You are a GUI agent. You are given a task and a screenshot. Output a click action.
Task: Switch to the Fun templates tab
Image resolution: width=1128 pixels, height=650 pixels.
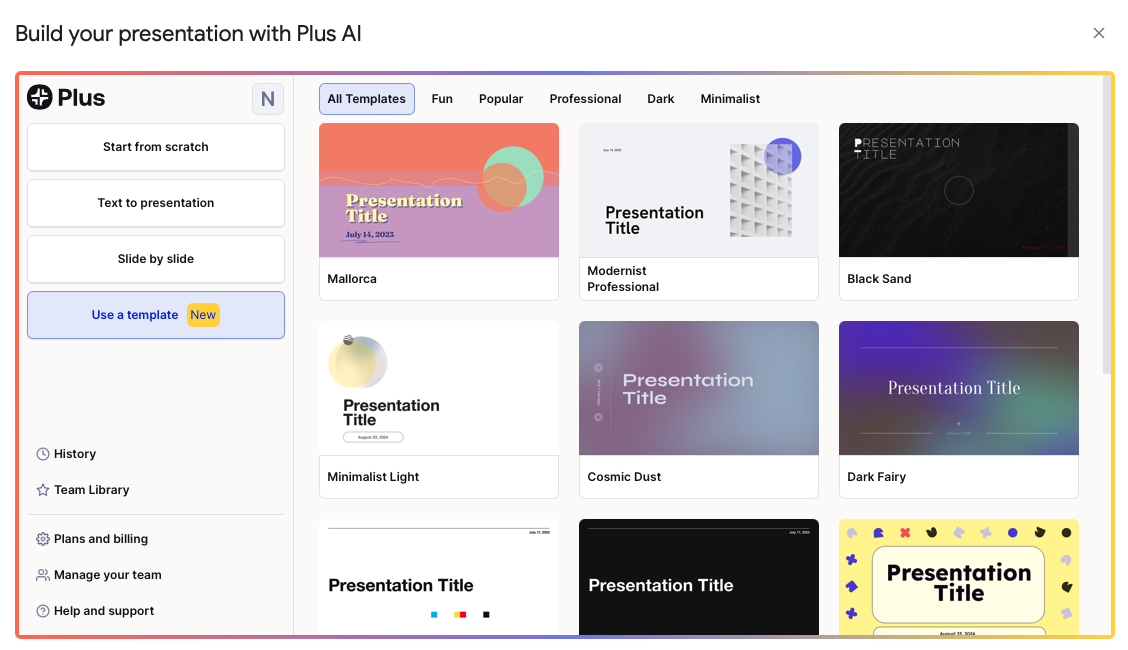click(442, 99)
